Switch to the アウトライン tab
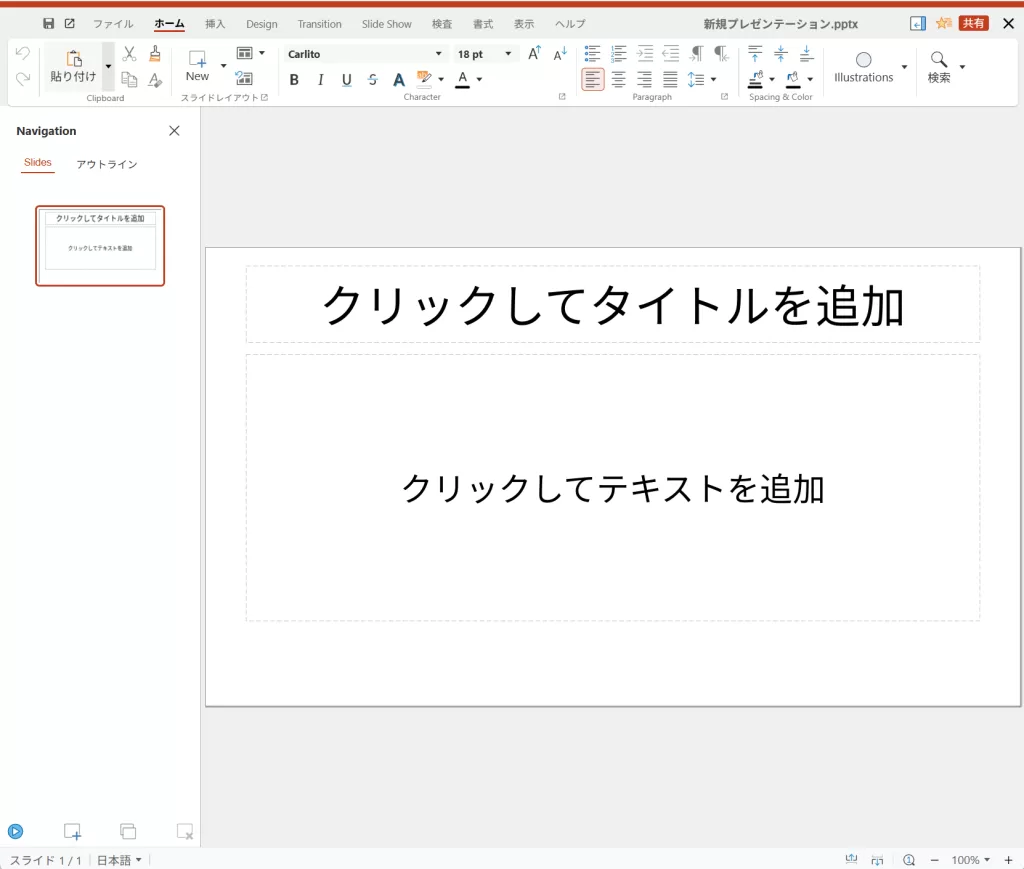The height and width of the screenshot is (869, 1024). click(106, 164)
